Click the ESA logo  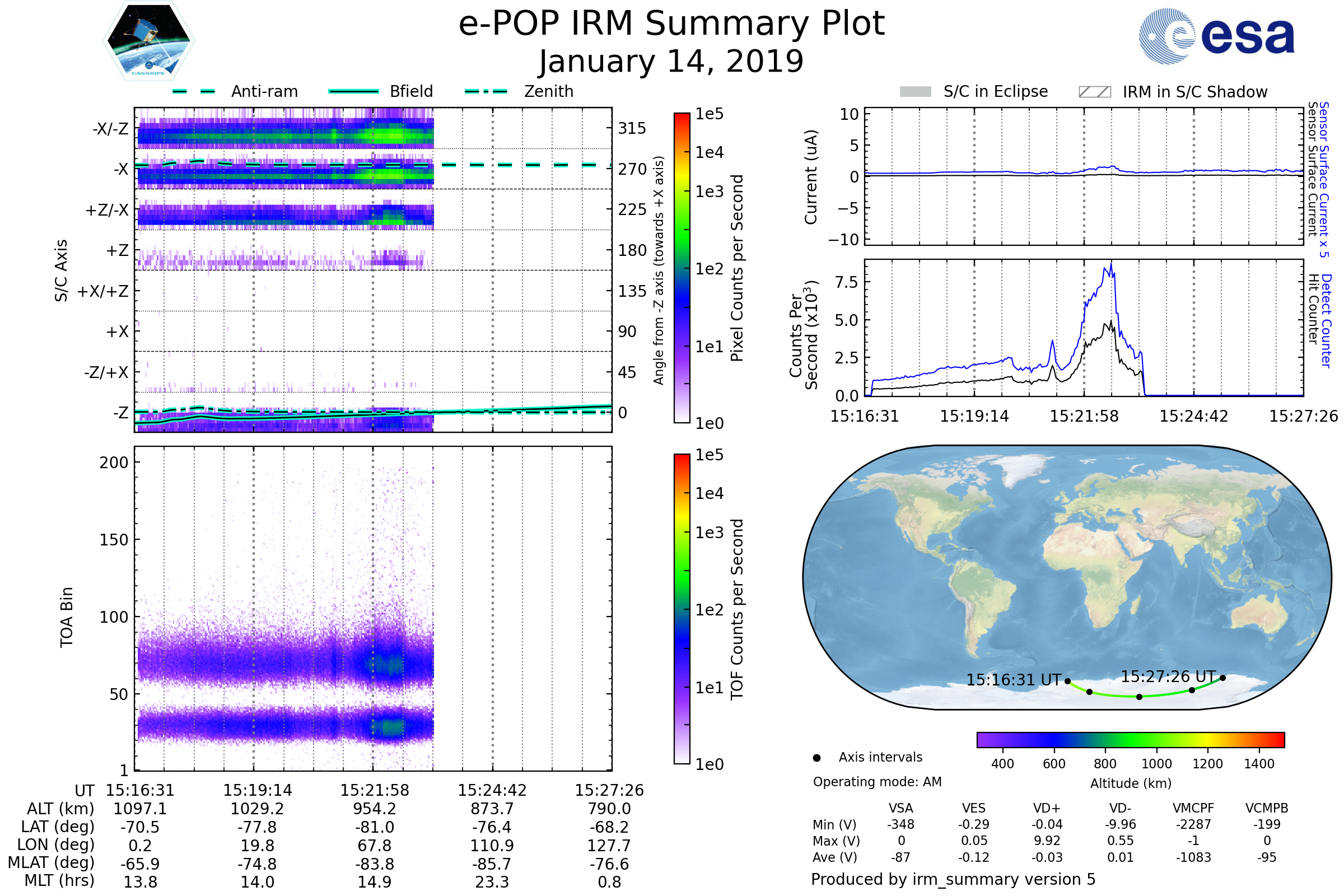pyautogui.click(x=1216, y=36)
